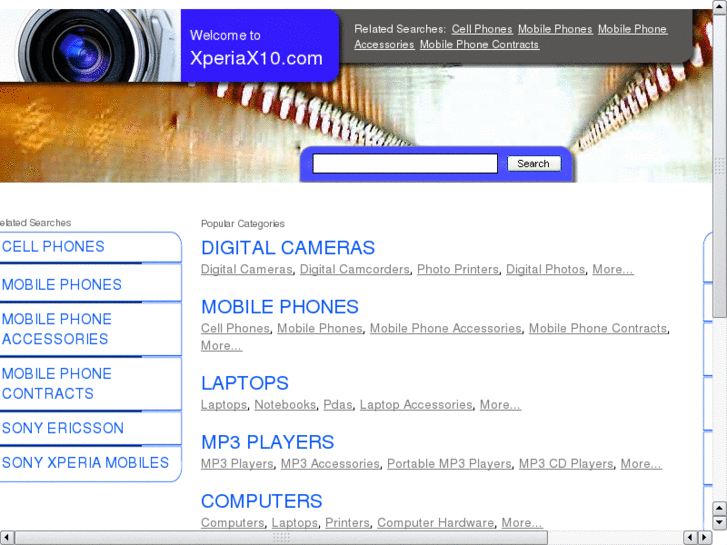727x545 pixels.
Task: Click More... in the MP3 Players row
Action: [x=641, y=464]
